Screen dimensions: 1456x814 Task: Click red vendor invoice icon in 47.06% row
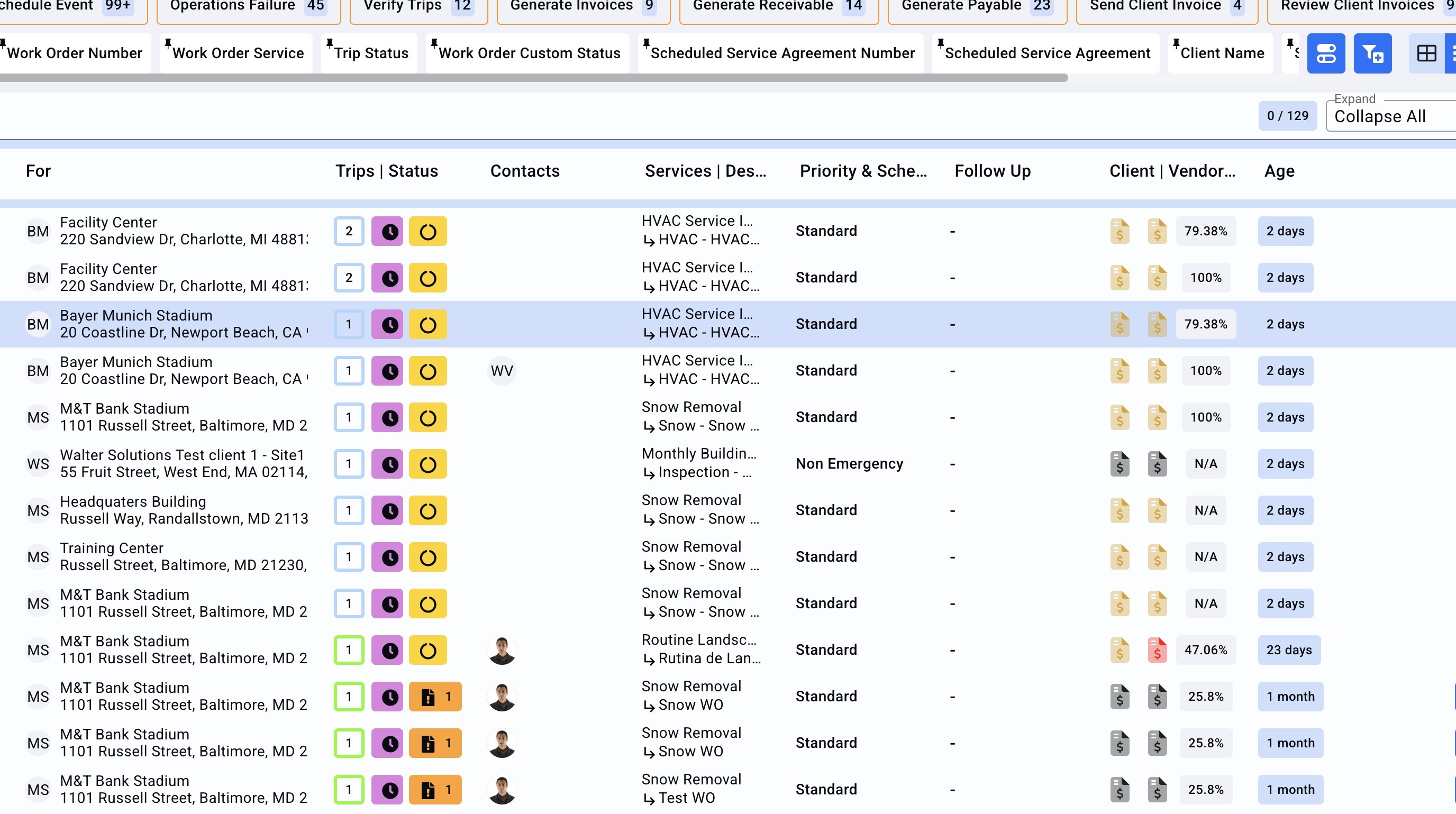[1157, 650]
